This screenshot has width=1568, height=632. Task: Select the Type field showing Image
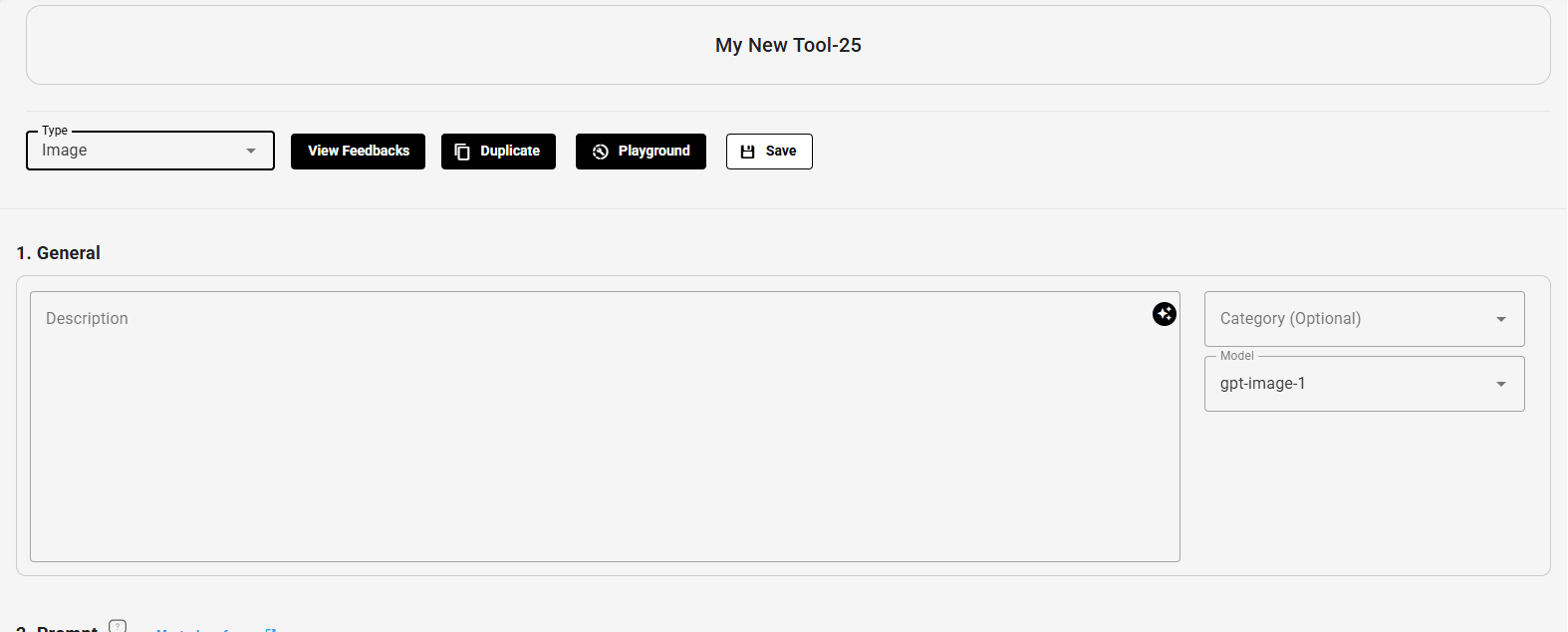click(x=139, y=151)
